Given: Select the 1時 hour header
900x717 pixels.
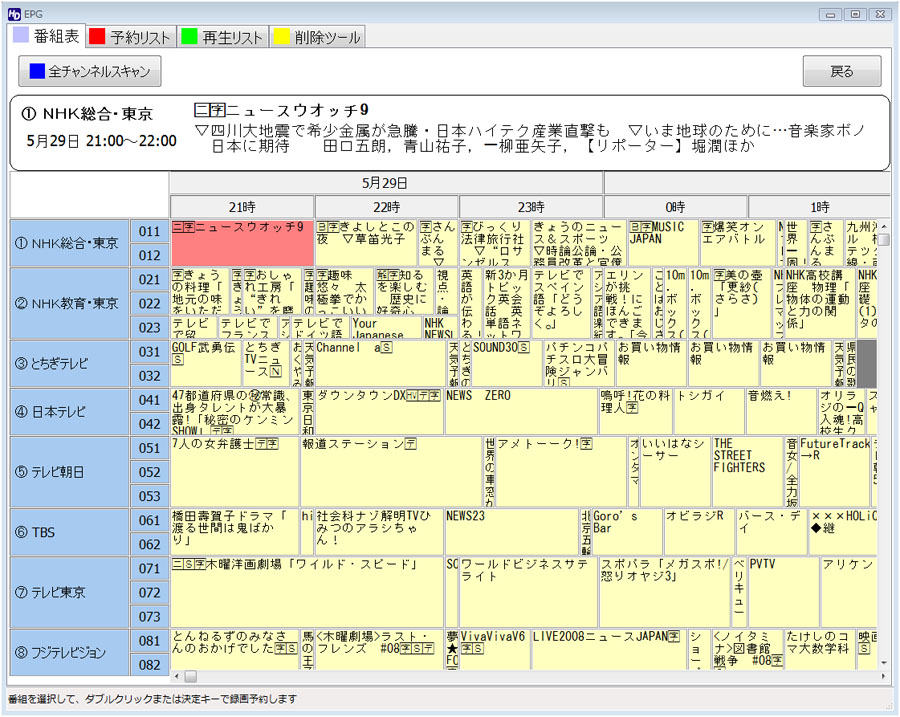Looking at the screenshot, I should (820, 207).
